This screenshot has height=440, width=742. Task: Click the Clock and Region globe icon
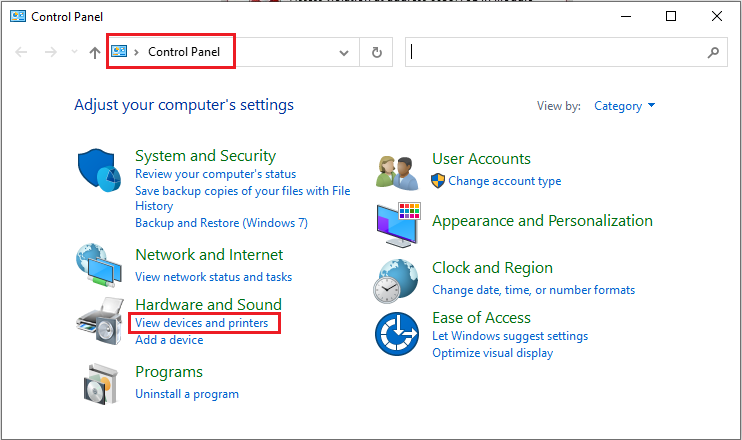[397, 279]
